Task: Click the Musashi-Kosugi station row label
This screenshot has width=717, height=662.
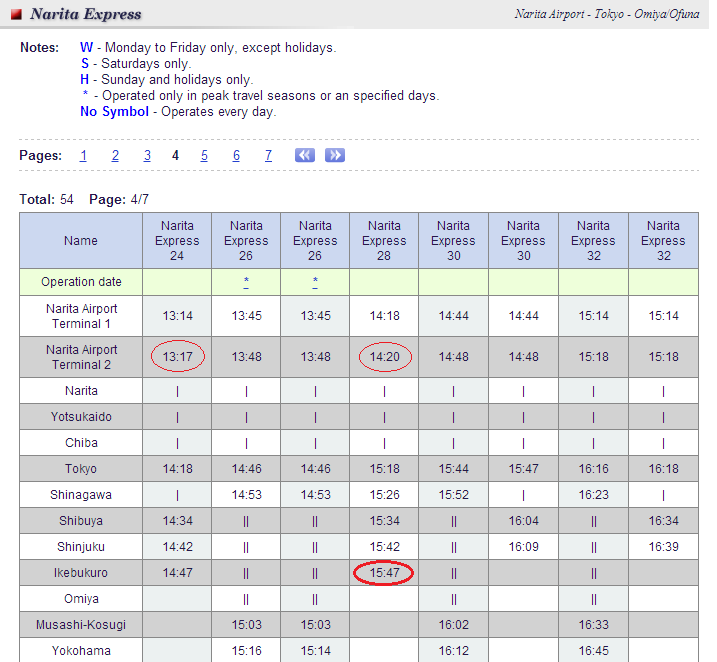Action: click(81, 625)
